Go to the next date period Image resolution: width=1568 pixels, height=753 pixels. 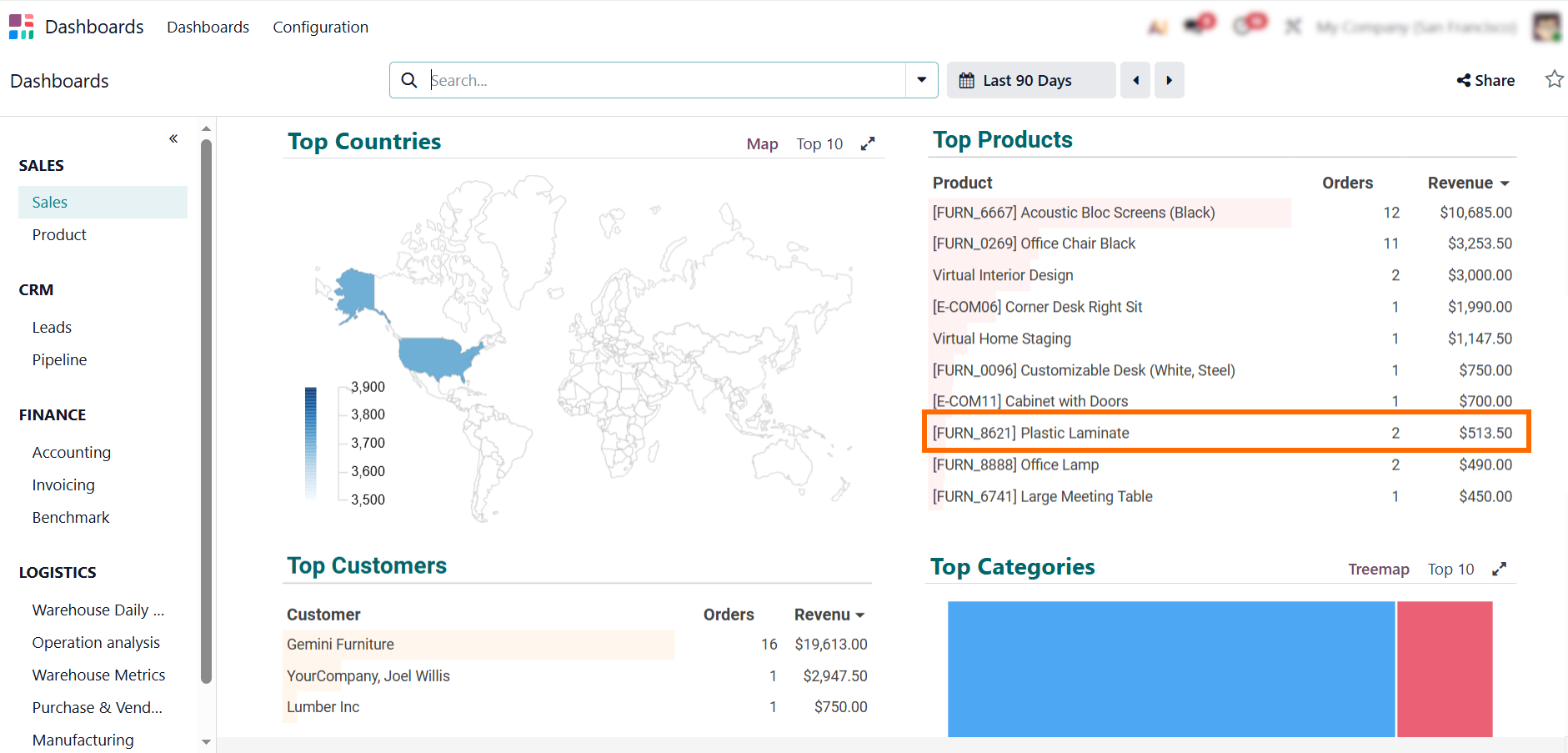[x=1169, y=80]
